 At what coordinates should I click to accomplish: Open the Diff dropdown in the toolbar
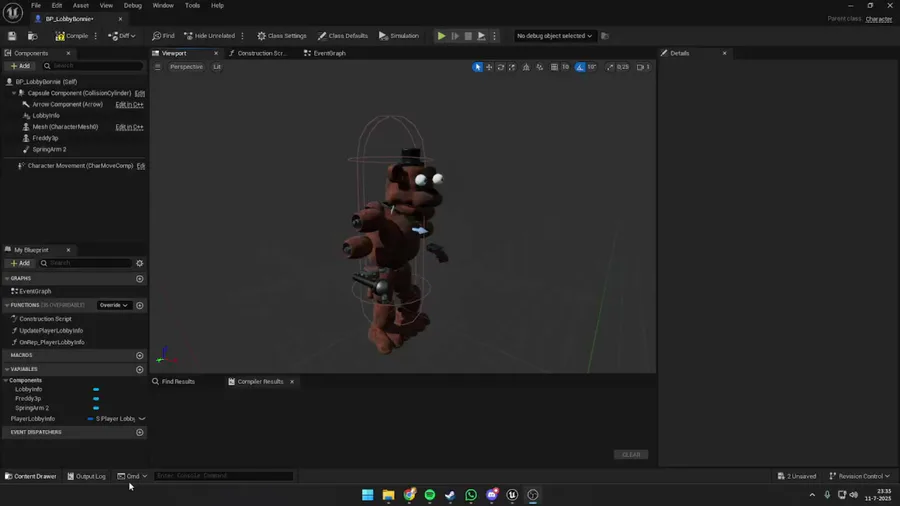point(122,36)
